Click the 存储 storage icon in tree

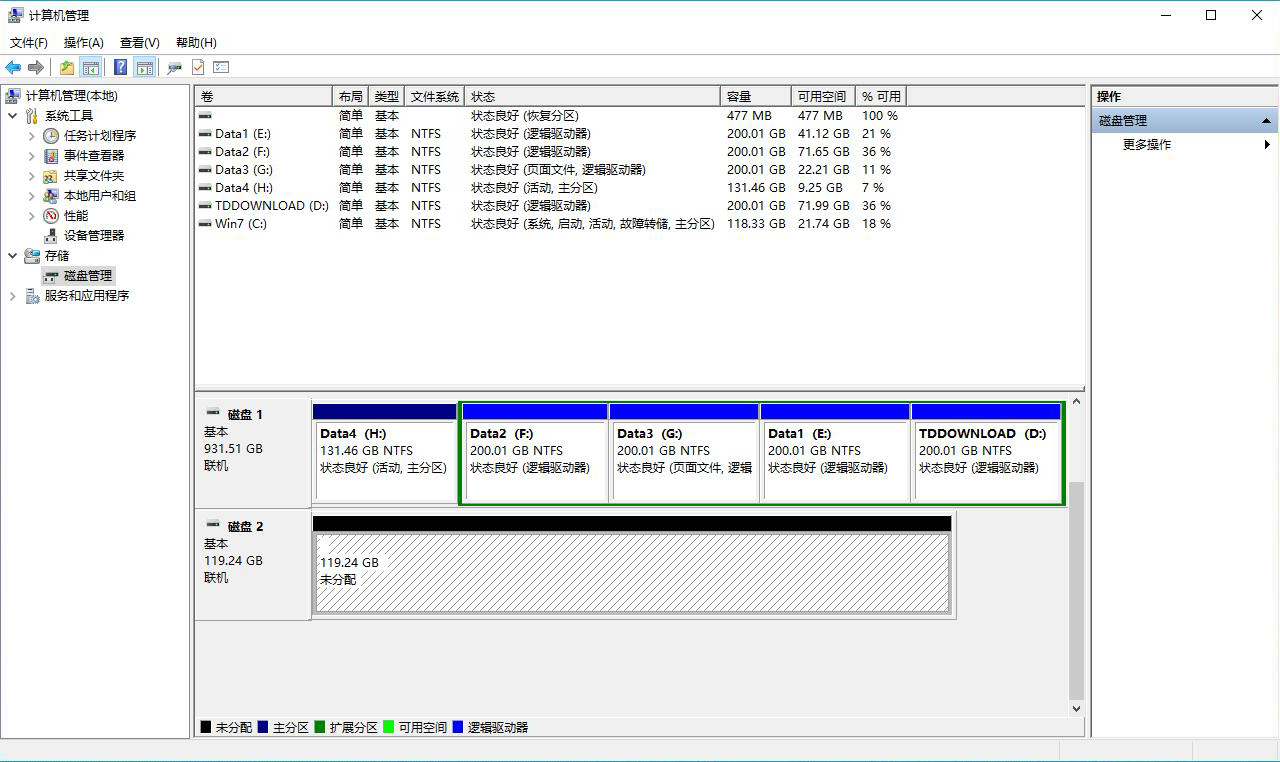32,256
